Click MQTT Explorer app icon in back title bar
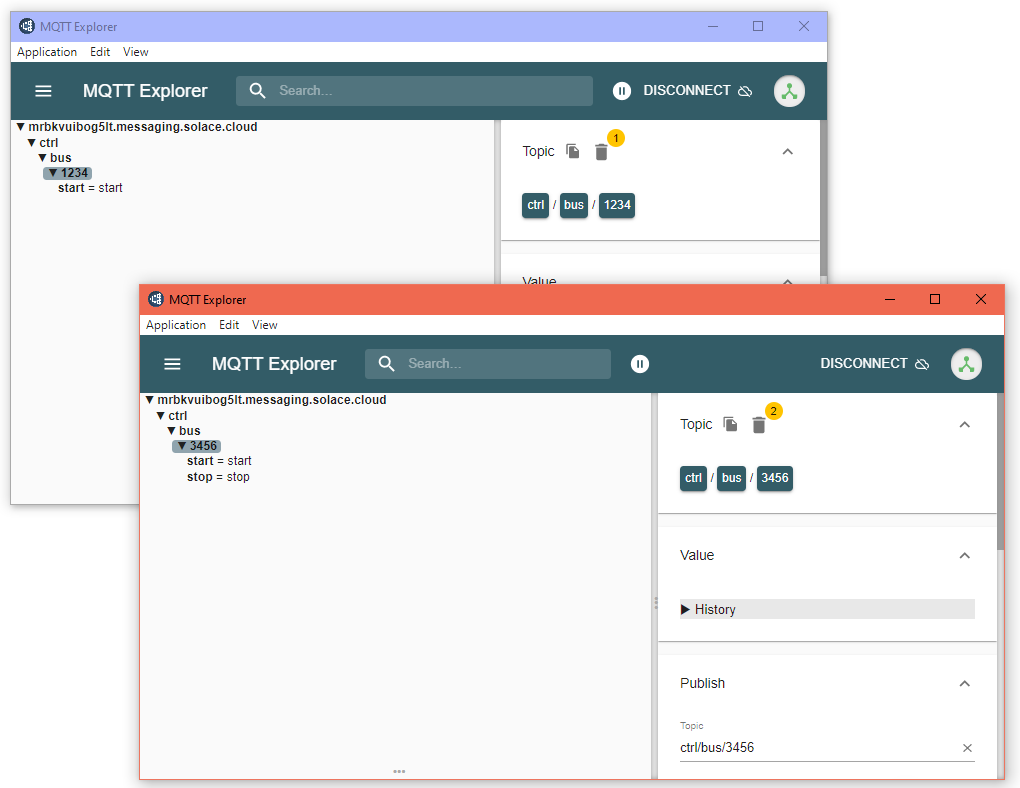The width and height of the screenshot is (1020, 788). (x=27, y=26)
